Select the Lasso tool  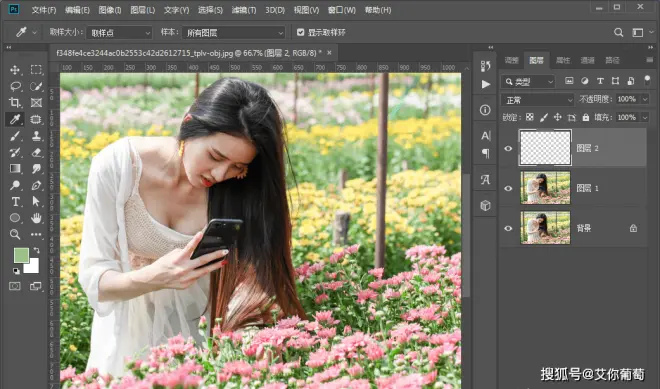click(x=15, y=86)
